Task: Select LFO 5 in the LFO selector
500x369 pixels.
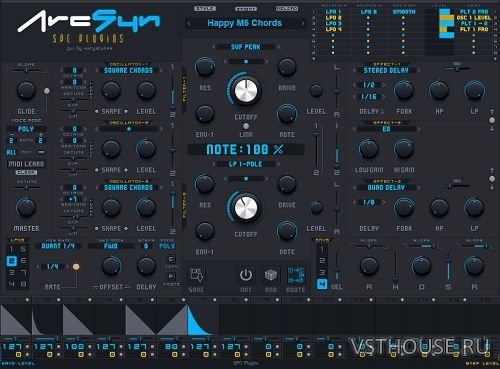Action: (23, 249)
